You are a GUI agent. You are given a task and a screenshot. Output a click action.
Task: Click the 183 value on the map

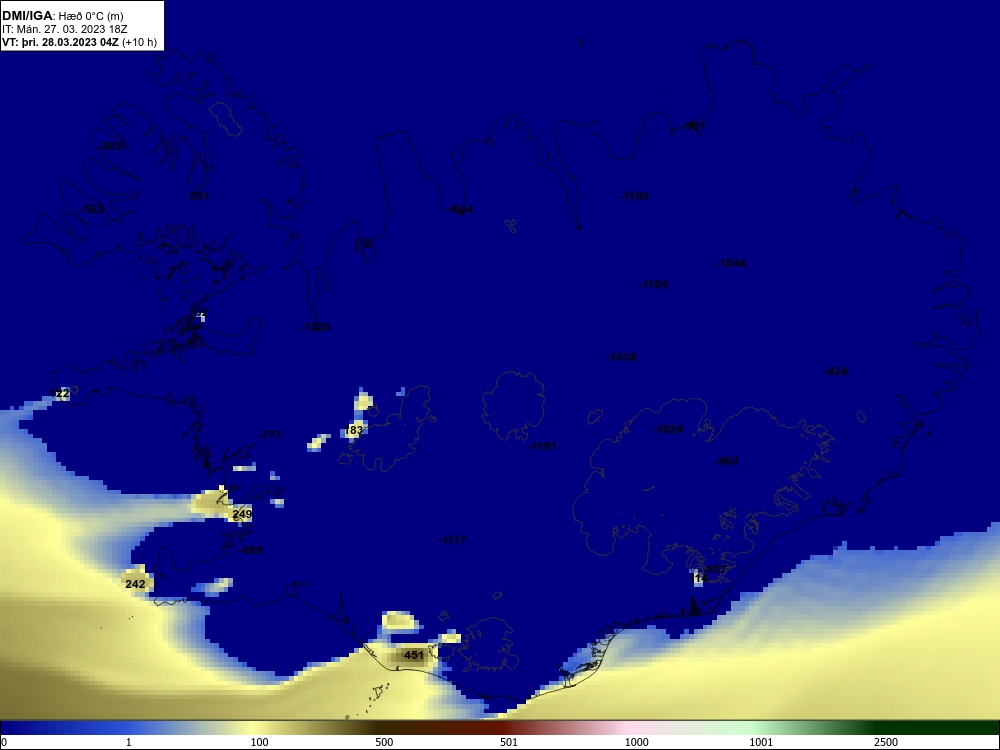(354, 430)
